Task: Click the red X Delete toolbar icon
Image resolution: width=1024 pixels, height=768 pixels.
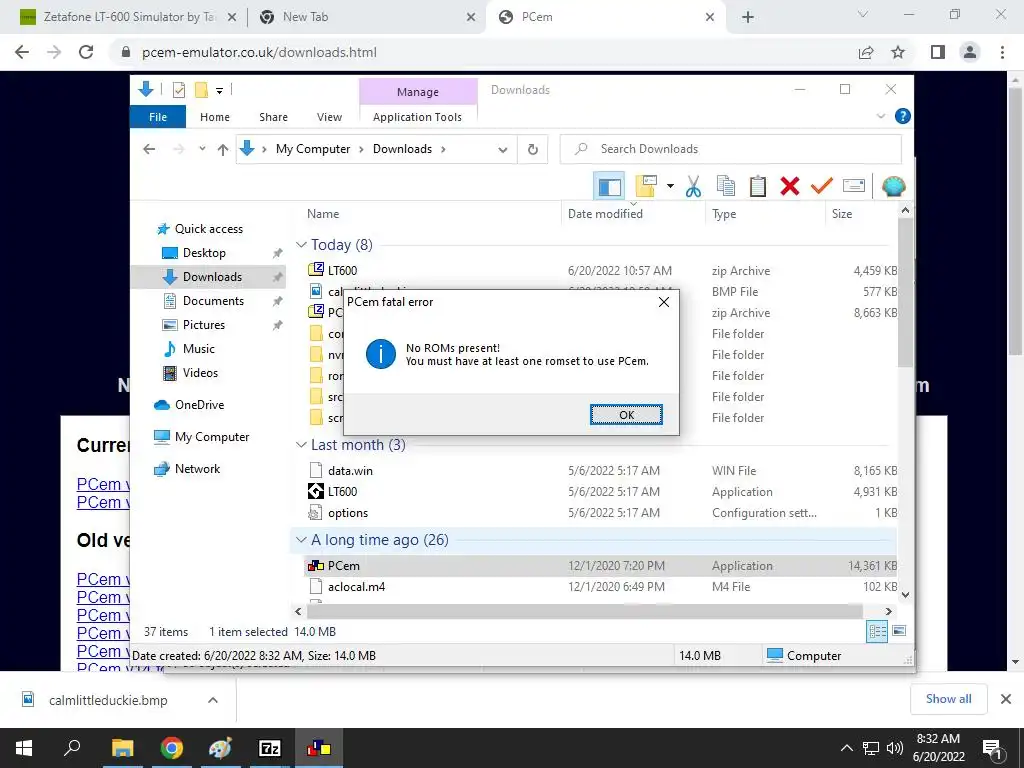Action: point(790,186)
